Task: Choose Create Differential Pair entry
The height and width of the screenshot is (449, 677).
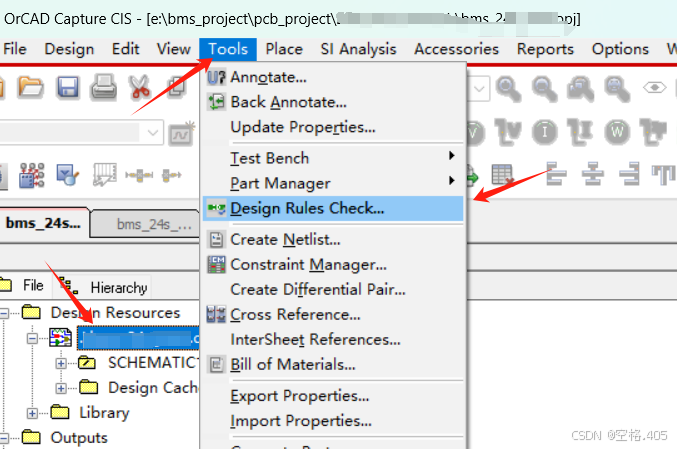Action: click(x=333, y=290)
